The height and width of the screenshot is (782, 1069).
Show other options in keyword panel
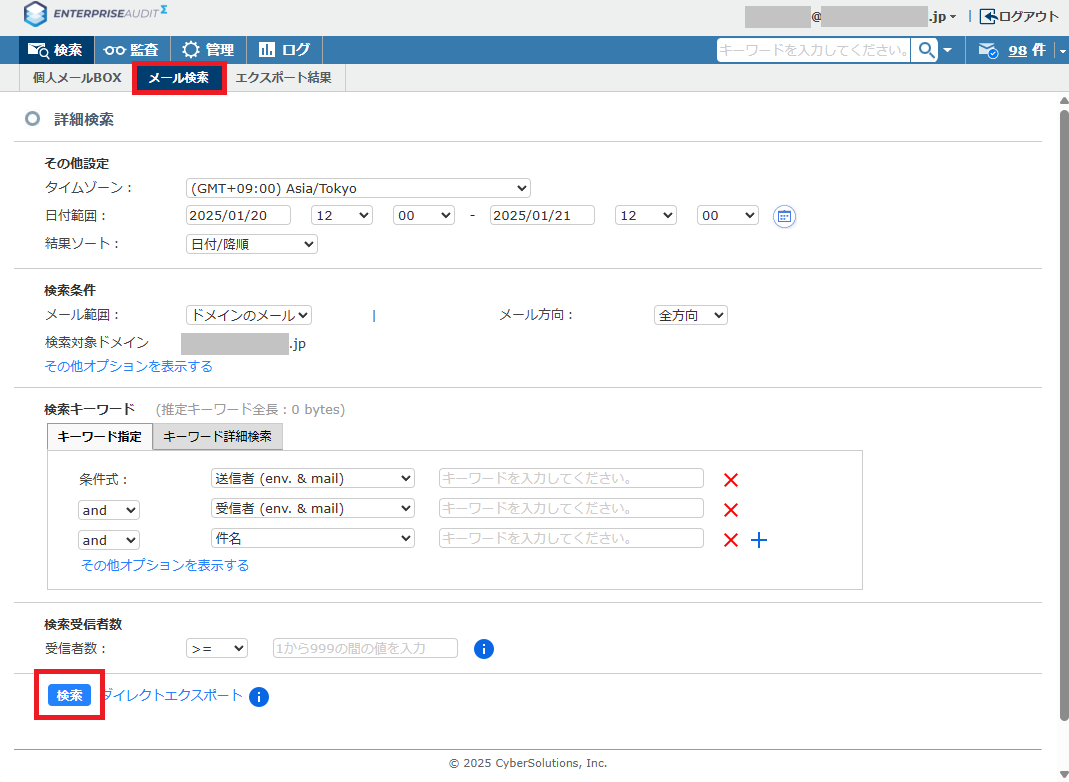coord(165,565)
